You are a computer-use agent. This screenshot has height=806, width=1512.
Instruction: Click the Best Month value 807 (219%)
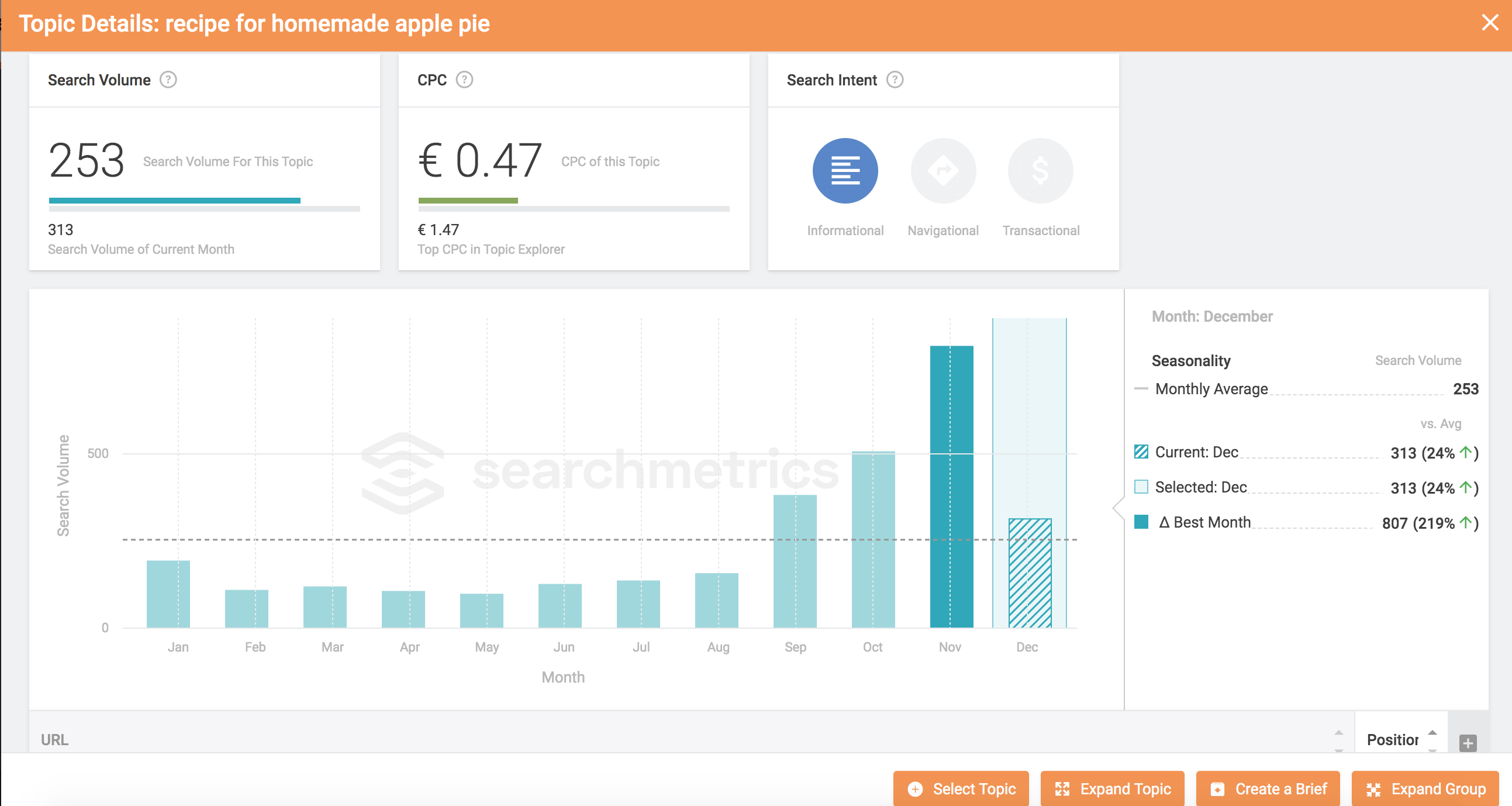[x=1430, y=522]
